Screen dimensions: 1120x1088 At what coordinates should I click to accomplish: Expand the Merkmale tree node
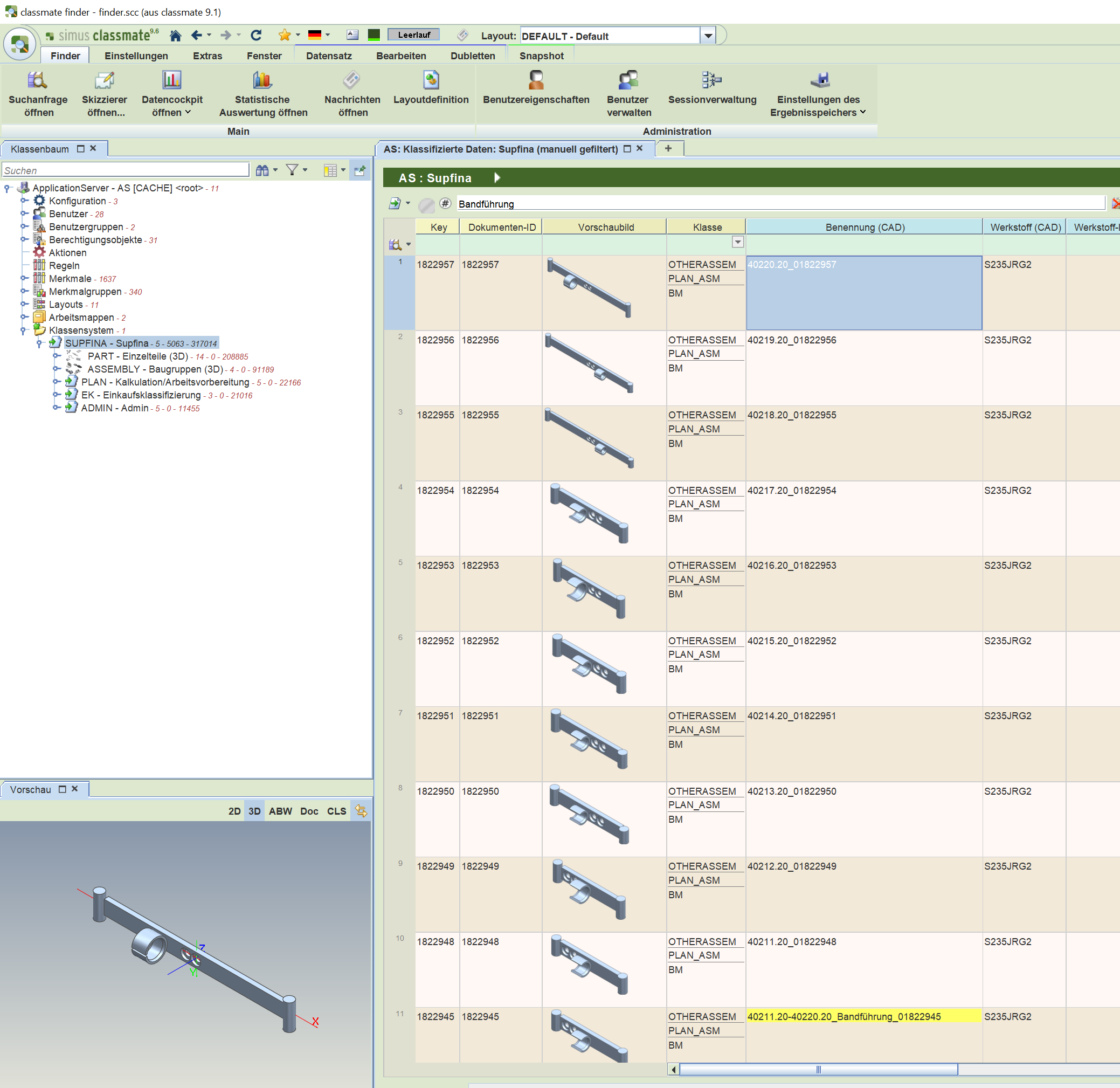[25, 278]
